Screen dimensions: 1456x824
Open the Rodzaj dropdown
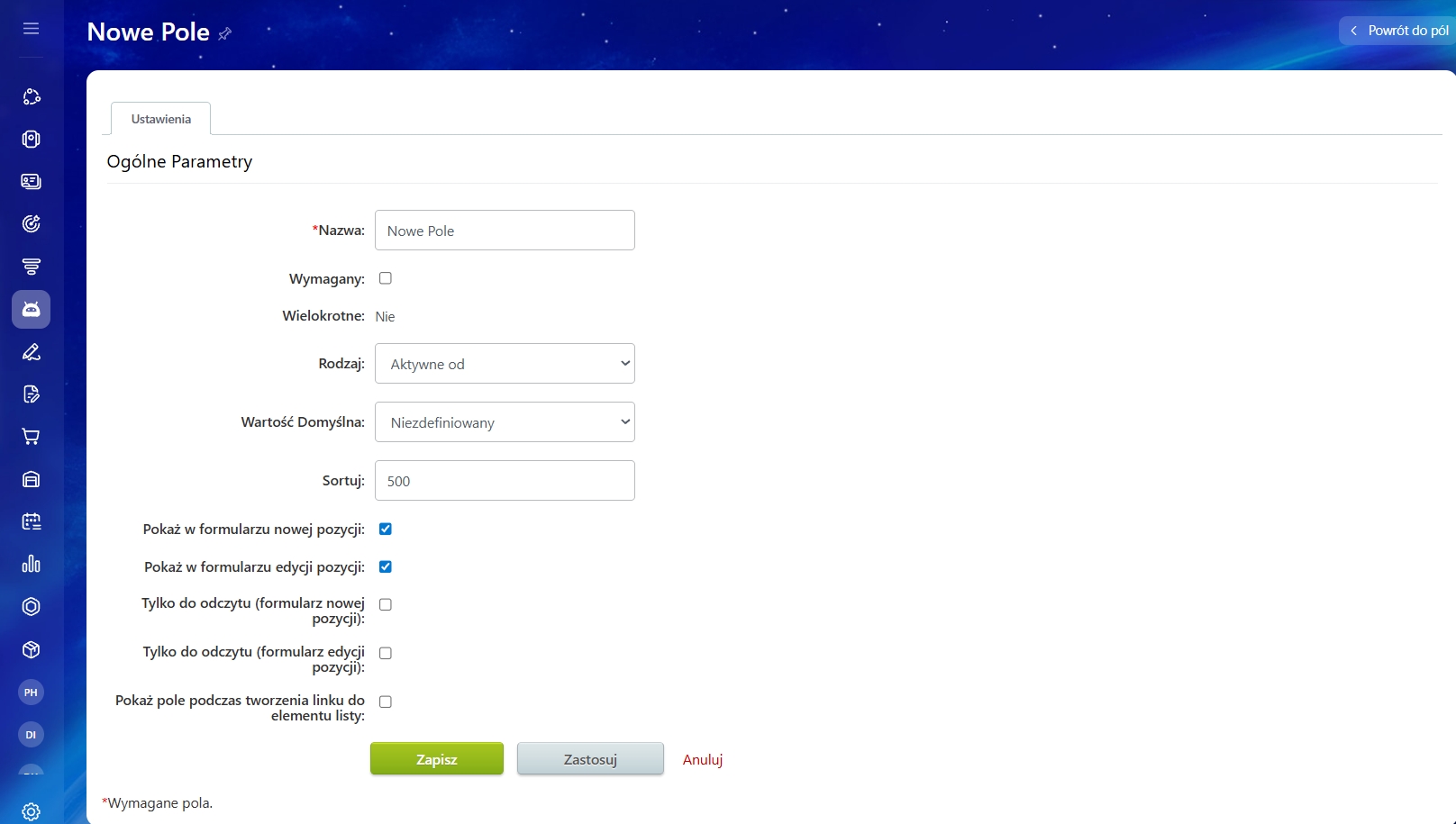[505, 364]
